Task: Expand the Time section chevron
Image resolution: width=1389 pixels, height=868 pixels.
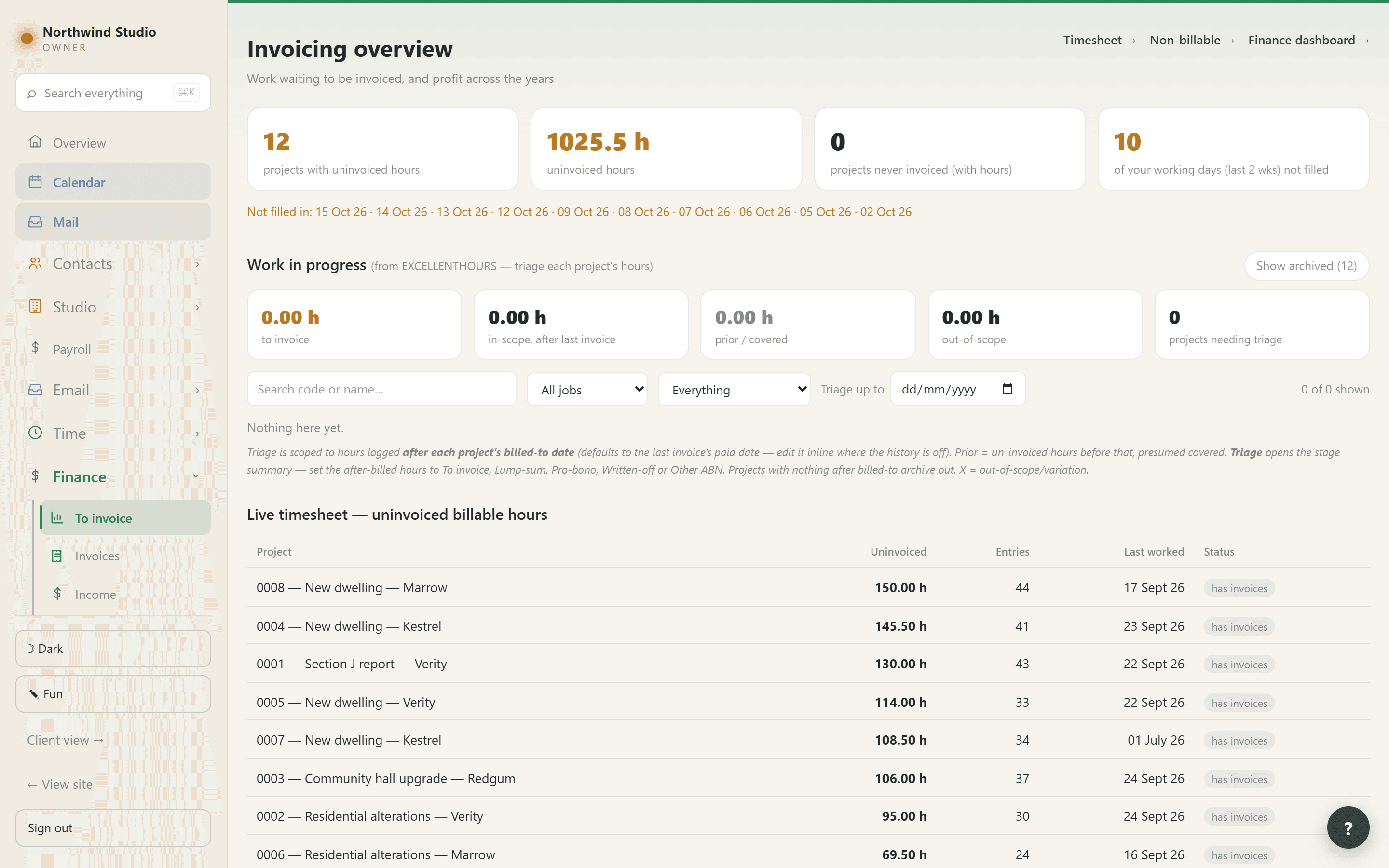Action: (x=197, y=434)
